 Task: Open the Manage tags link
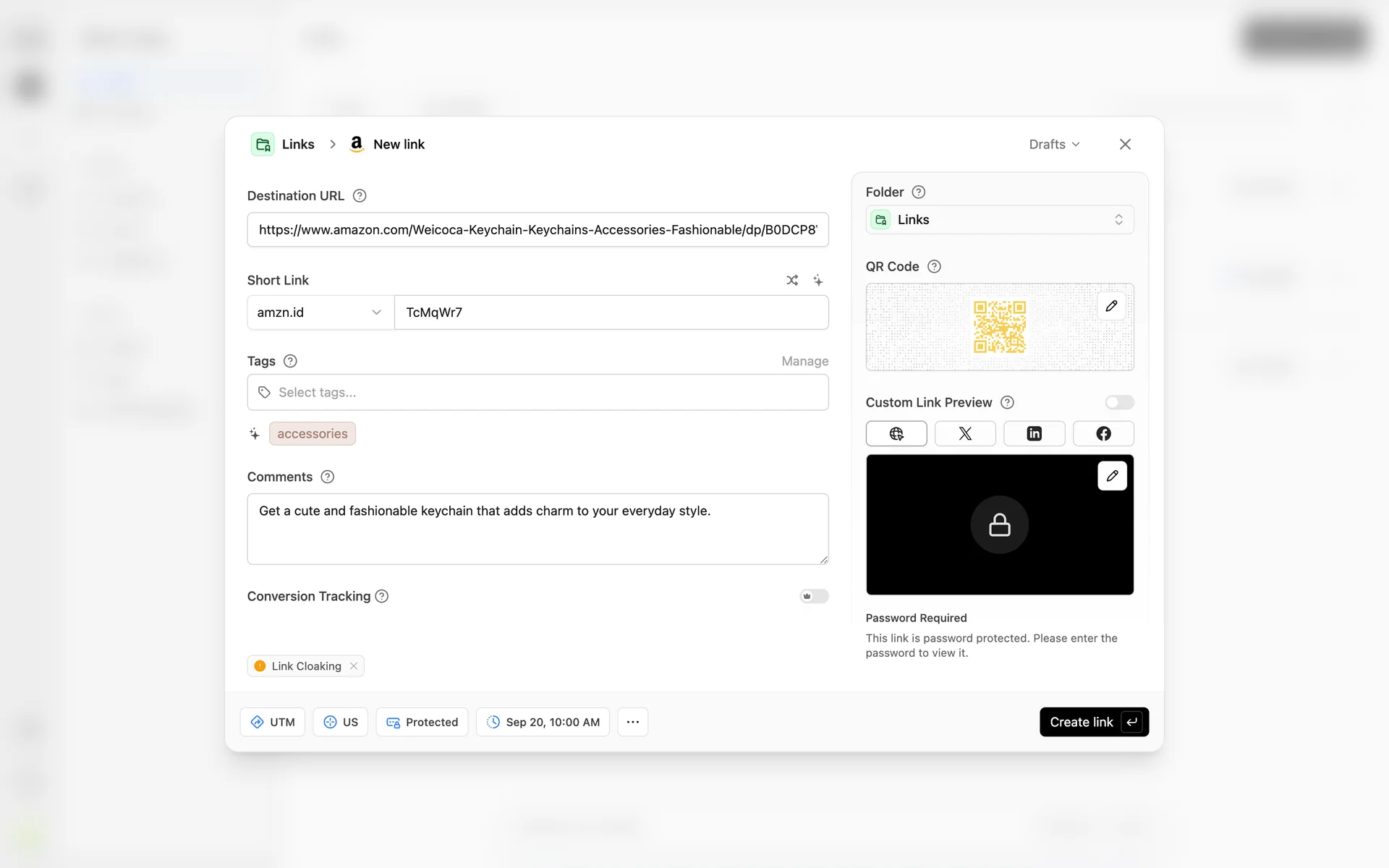804,361
